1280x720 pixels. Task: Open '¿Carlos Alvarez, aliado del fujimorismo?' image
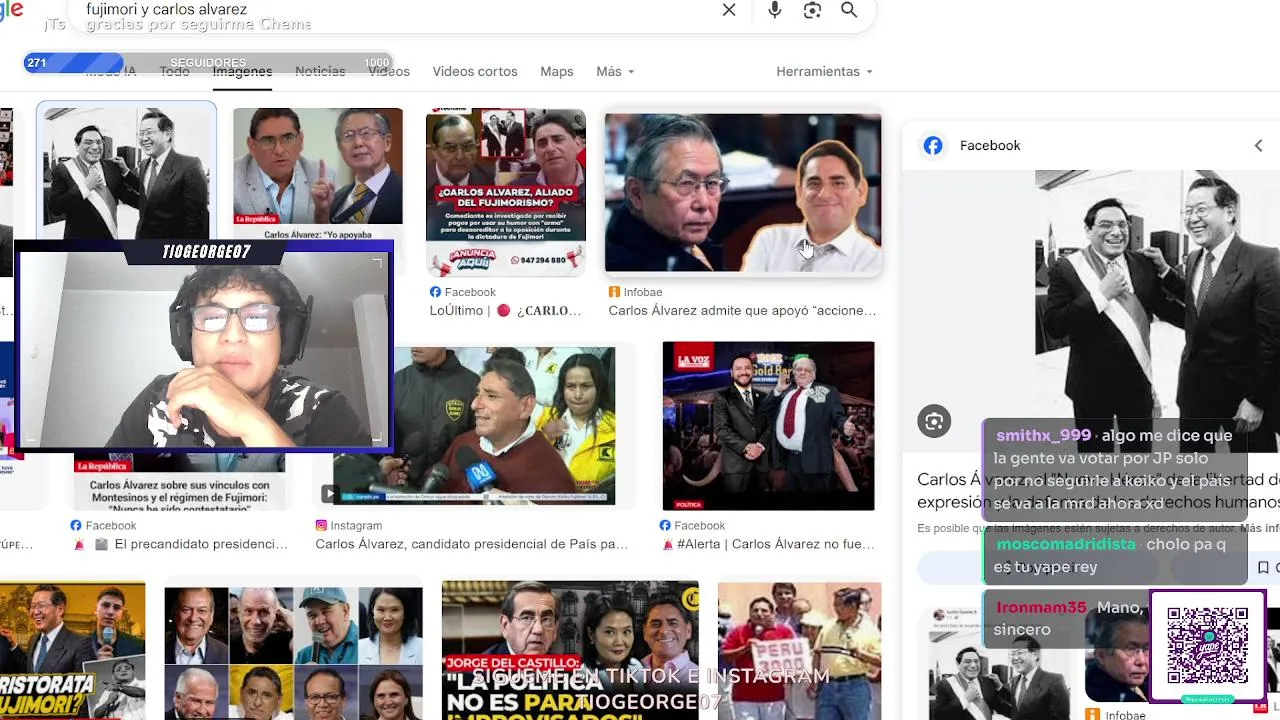click(505, 192)
